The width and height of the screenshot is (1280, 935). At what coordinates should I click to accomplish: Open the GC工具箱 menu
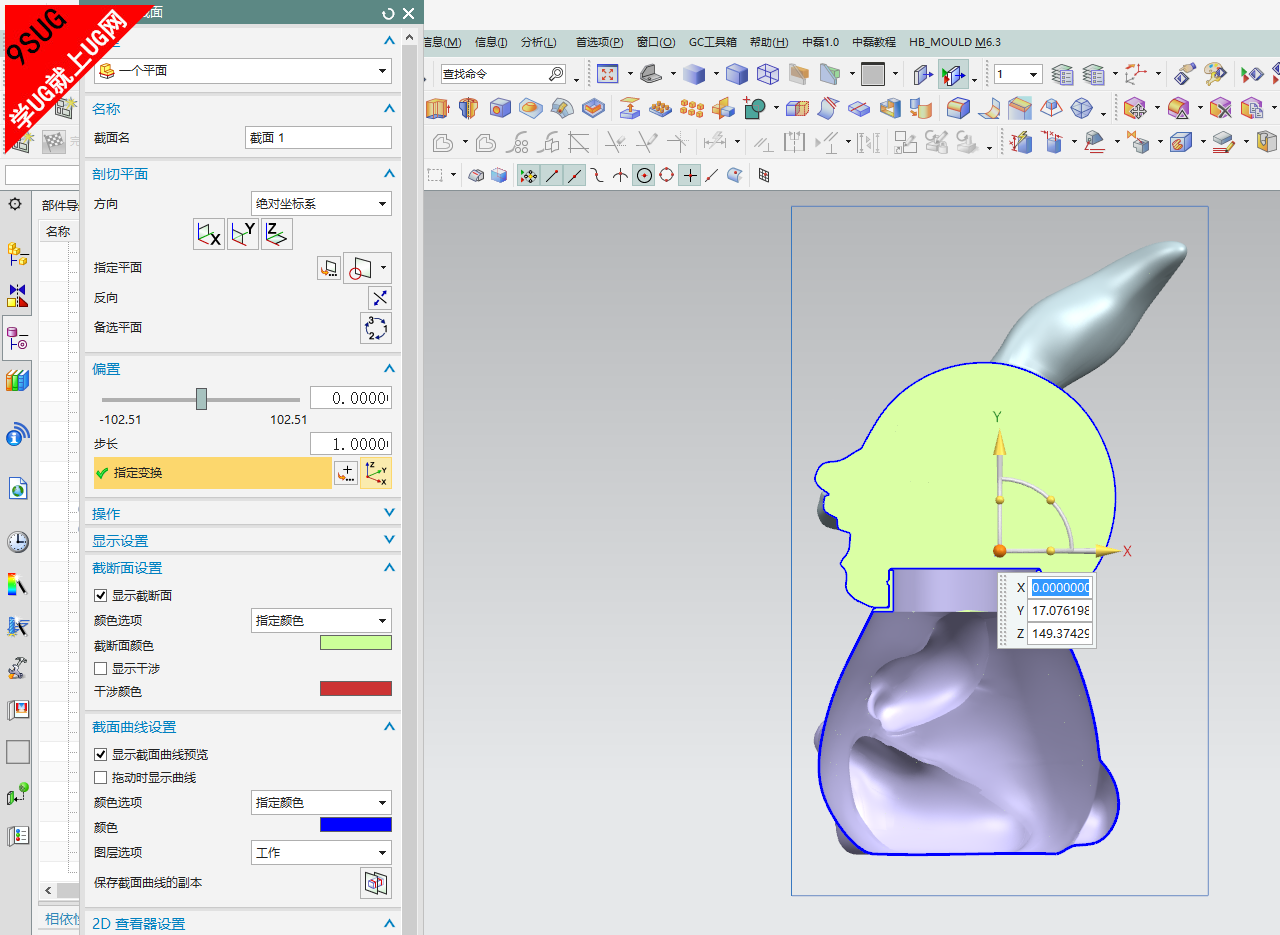(713, 42)
